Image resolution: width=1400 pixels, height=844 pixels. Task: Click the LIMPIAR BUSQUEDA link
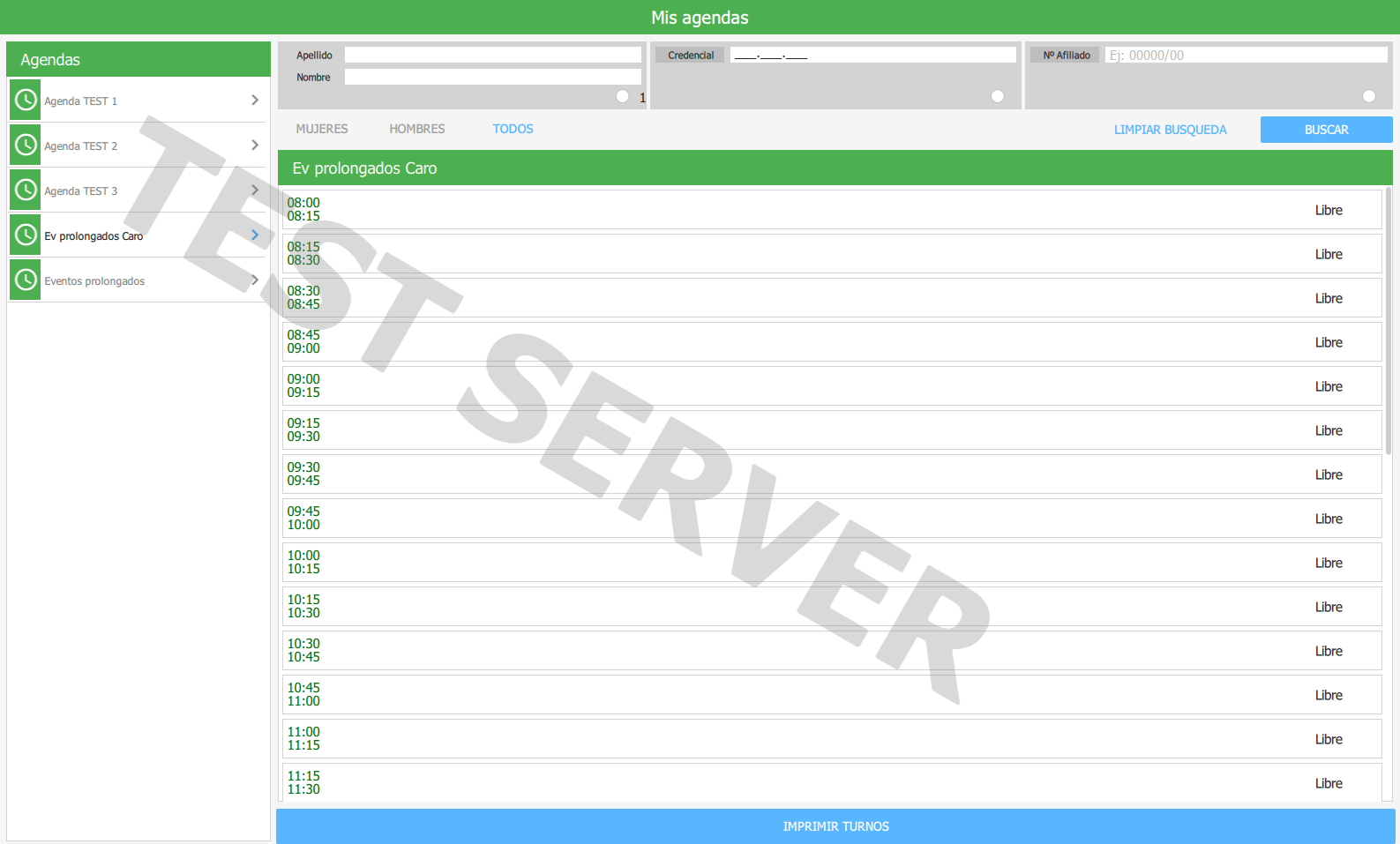click(x=1170, y=130)
